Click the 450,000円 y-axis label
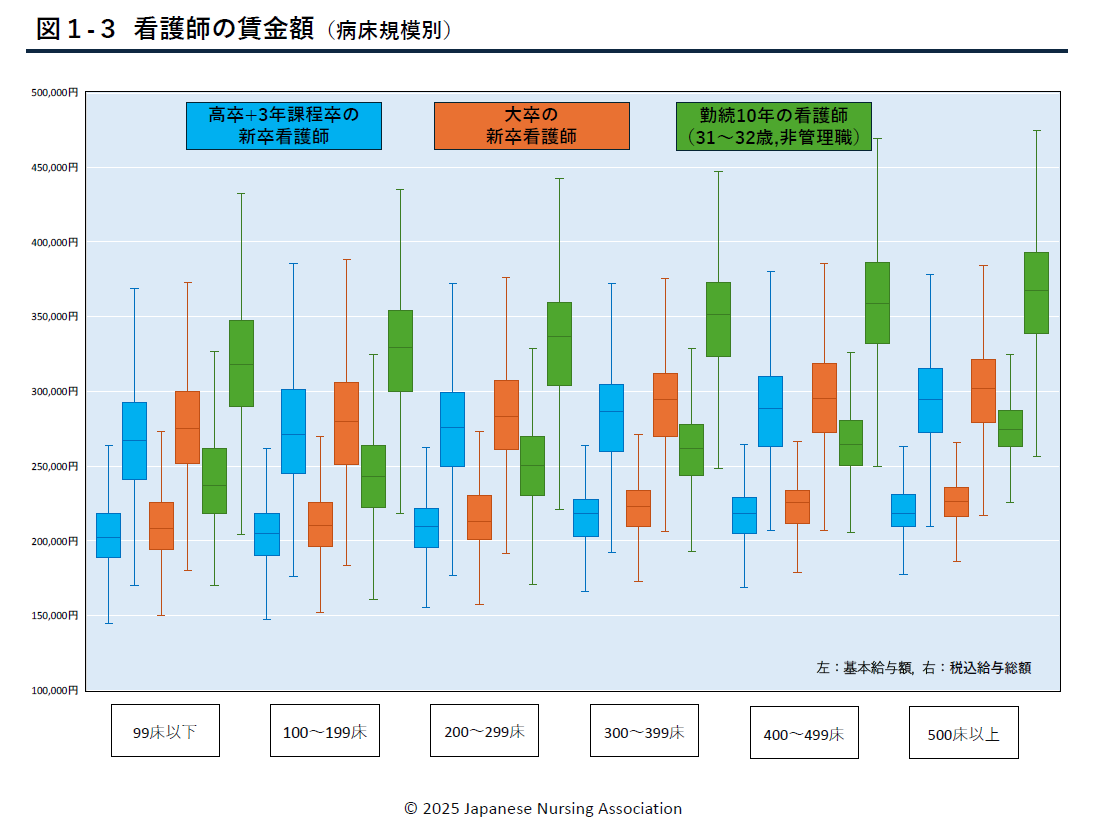The image size is (1096, 822). click(54, 168)
